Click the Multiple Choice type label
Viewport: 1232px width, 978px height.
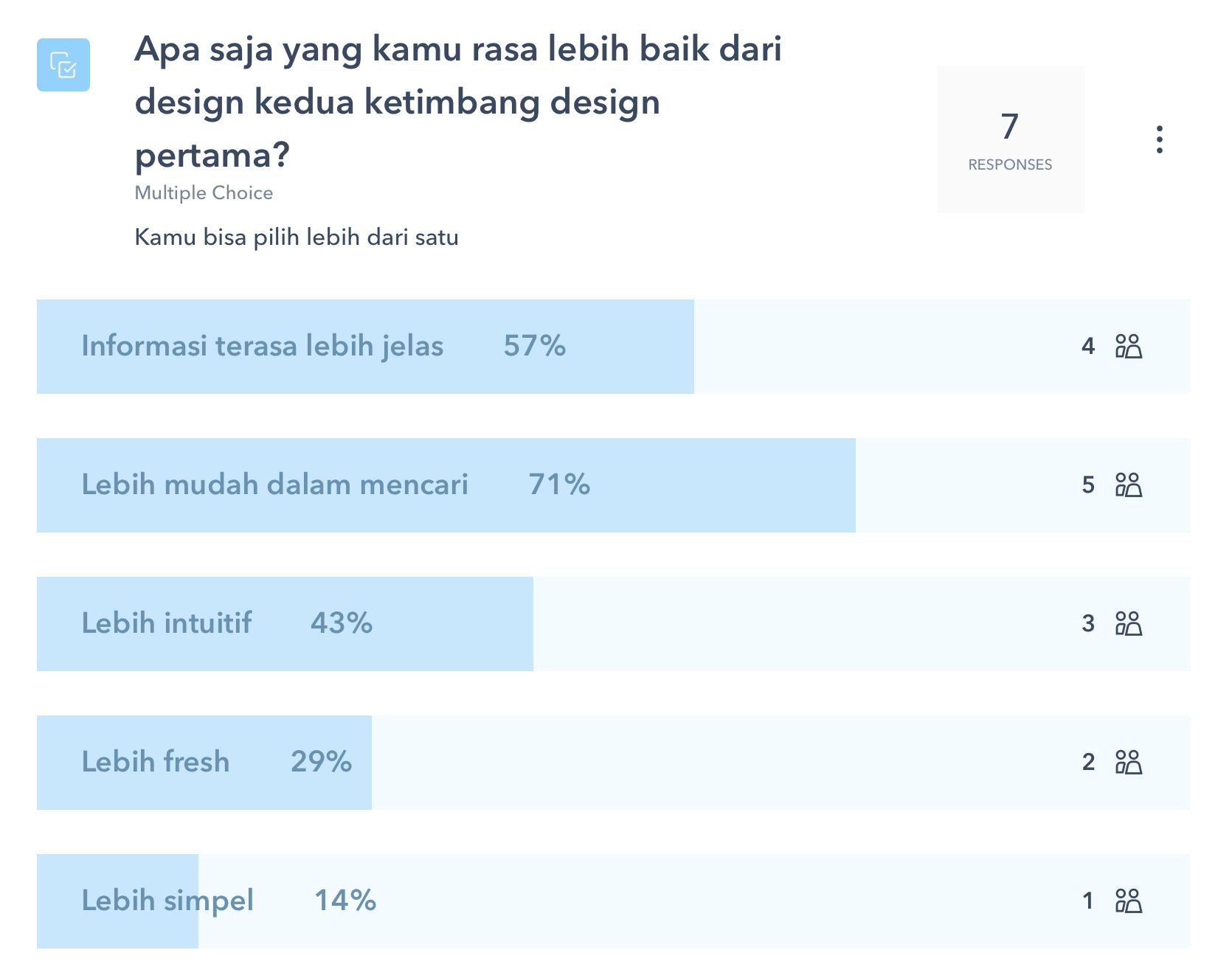point(204,193)
